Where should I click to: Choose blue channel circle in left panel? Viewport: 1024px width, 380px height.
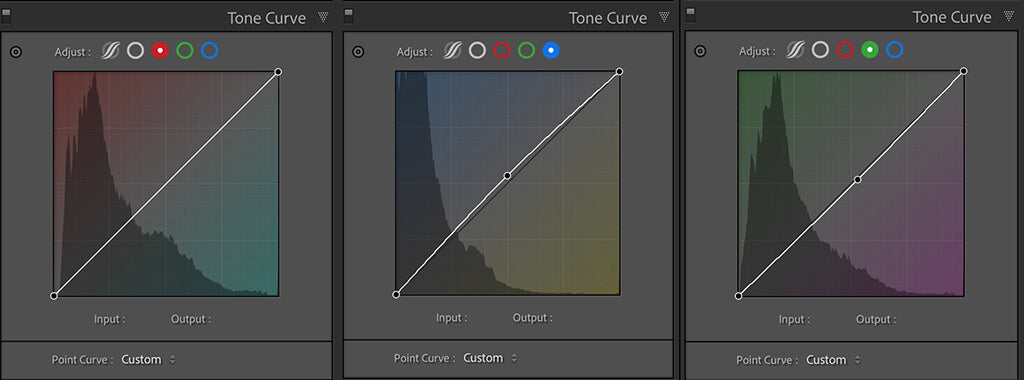210,50
